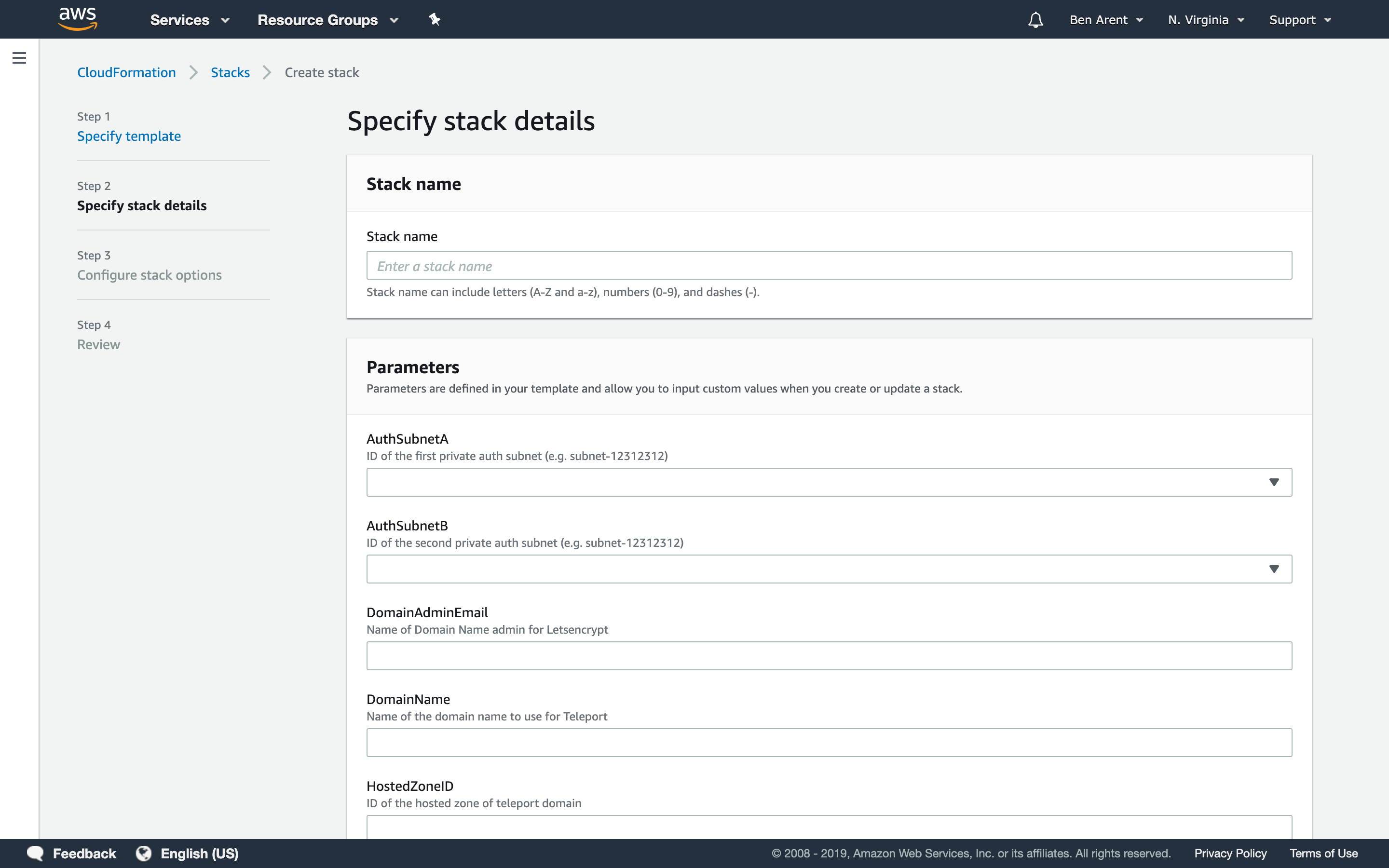Open the Services menu
Image resolution: width=1389 pixels, height=868 pixels.
point(190,20)
